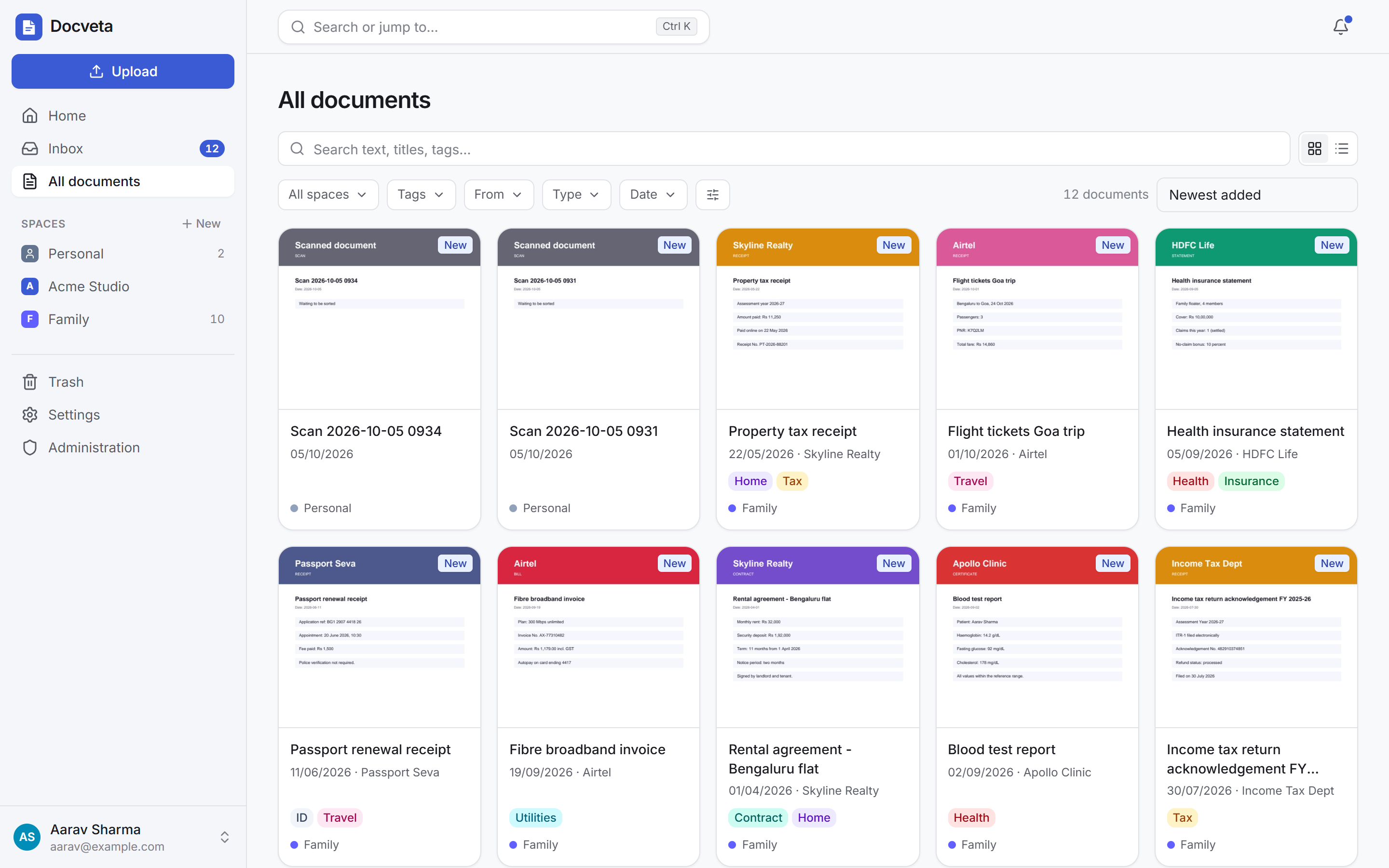The image size is (1389, 868).
Task: Open the Personal space
Action: click(123, 254)
